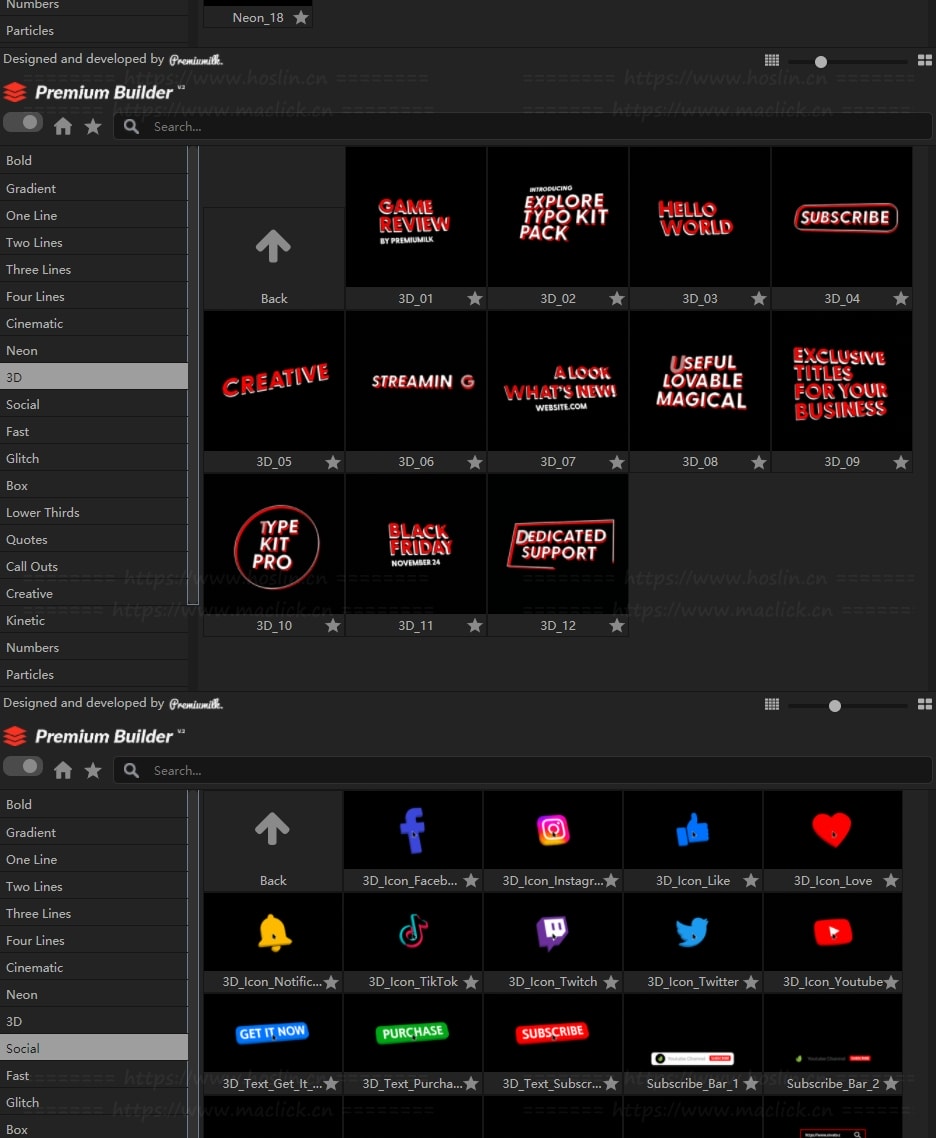Select the Dedicated Support 3D_12 thumbnail

pyautogui.click(x=558, y=544)
